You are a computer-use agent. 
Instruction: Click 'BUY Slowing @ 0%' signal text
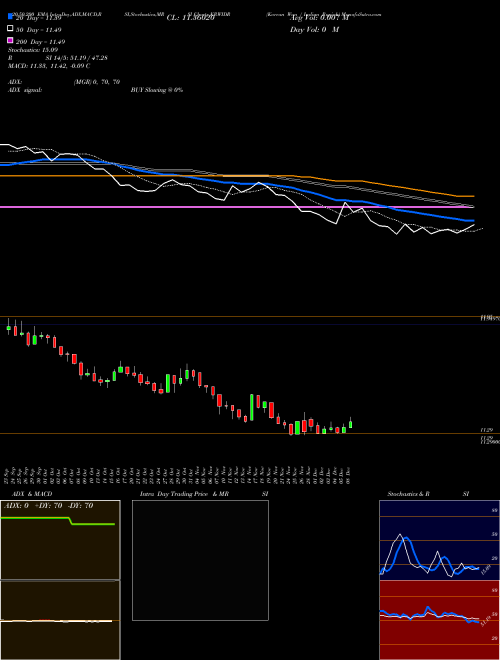157,90
